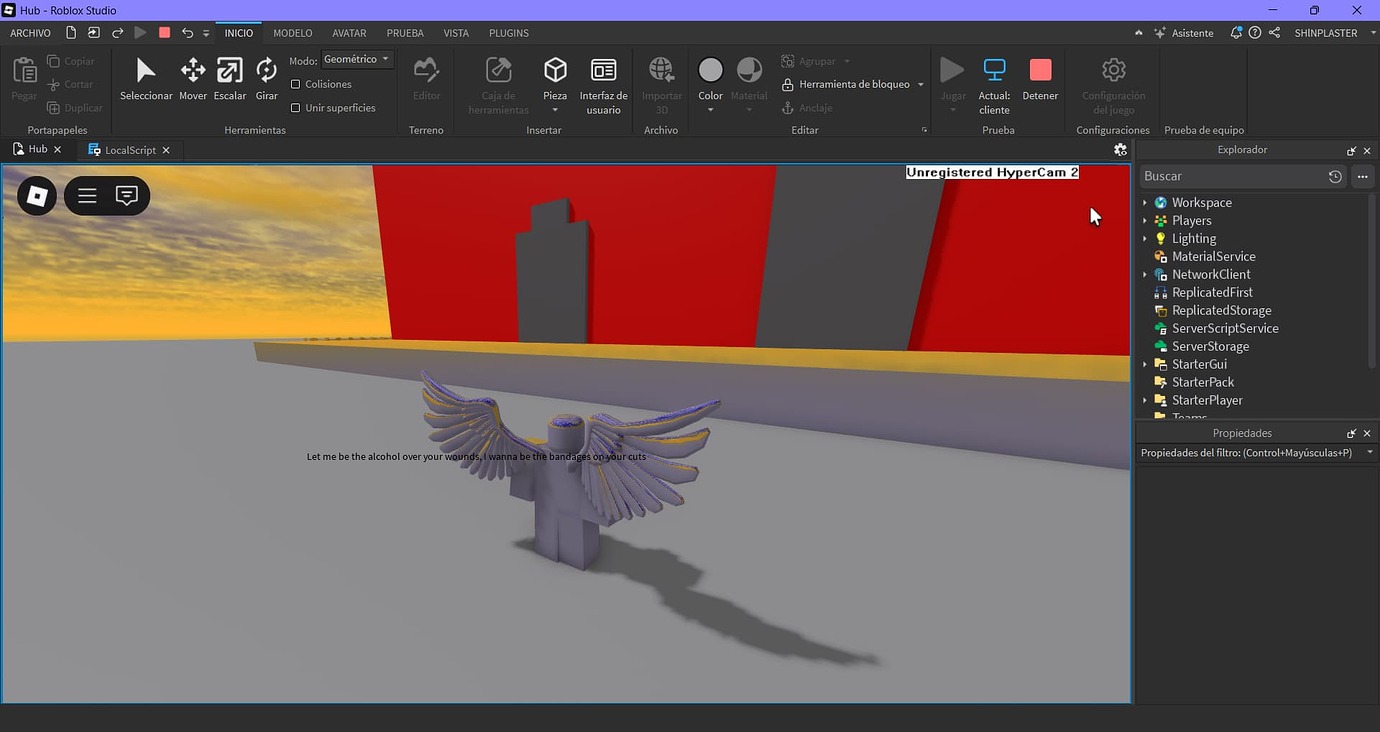This screenshot has height=732, width=1380.
Task: Open the ARCHIVO menu
Action: tap(30, 33)
